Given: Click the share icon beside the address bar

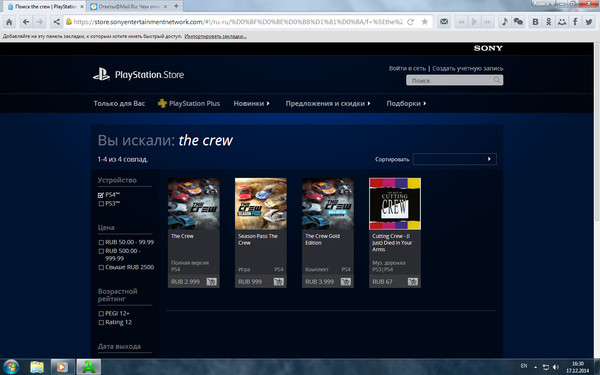Looking at the screenshot, I should 56,22.
